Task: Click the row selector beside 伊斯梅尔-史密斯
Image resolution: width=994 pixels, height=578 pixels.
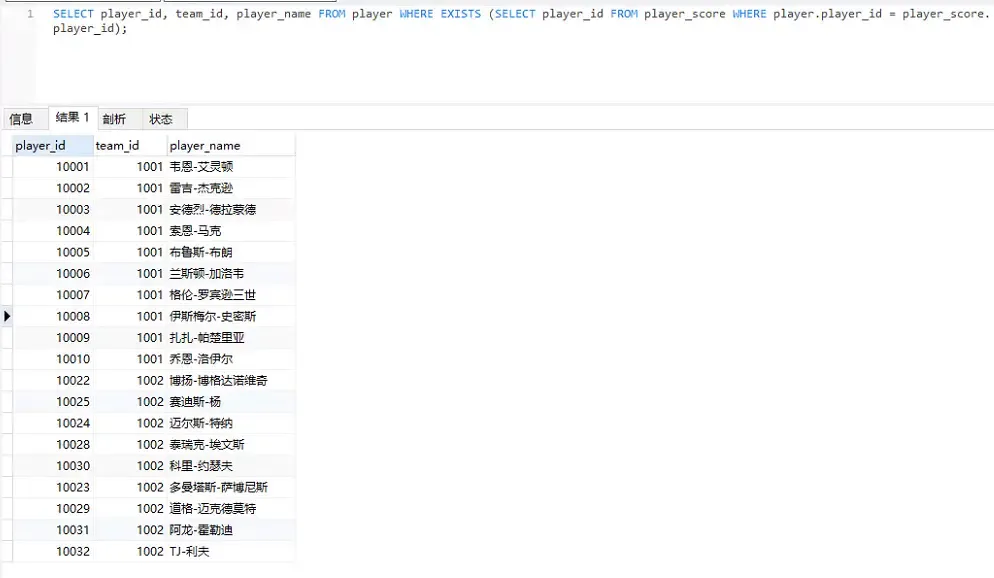Action: 7,316
